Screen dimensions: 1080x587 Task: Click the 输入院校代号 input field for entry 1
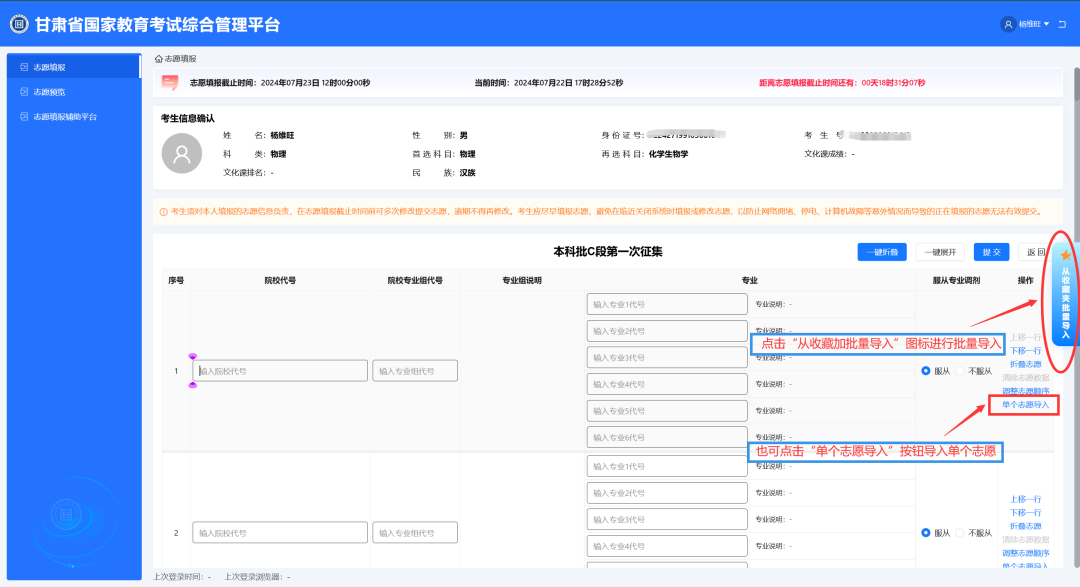point(280,370)
